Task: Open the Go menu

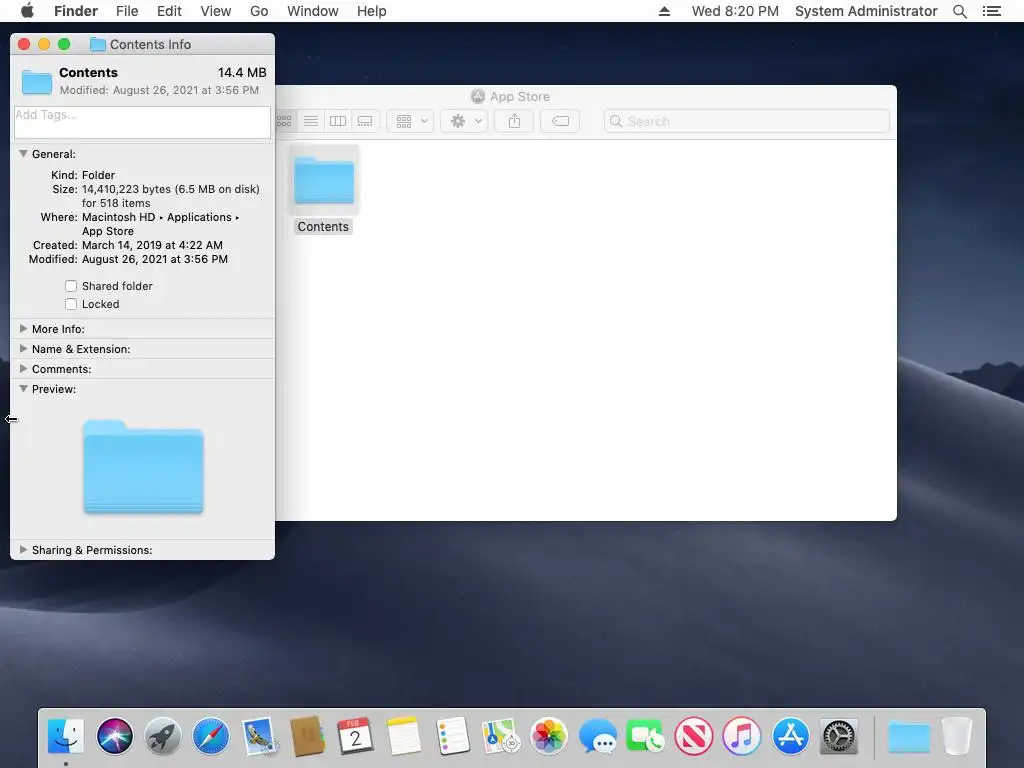Action: [x=259, y=11]
